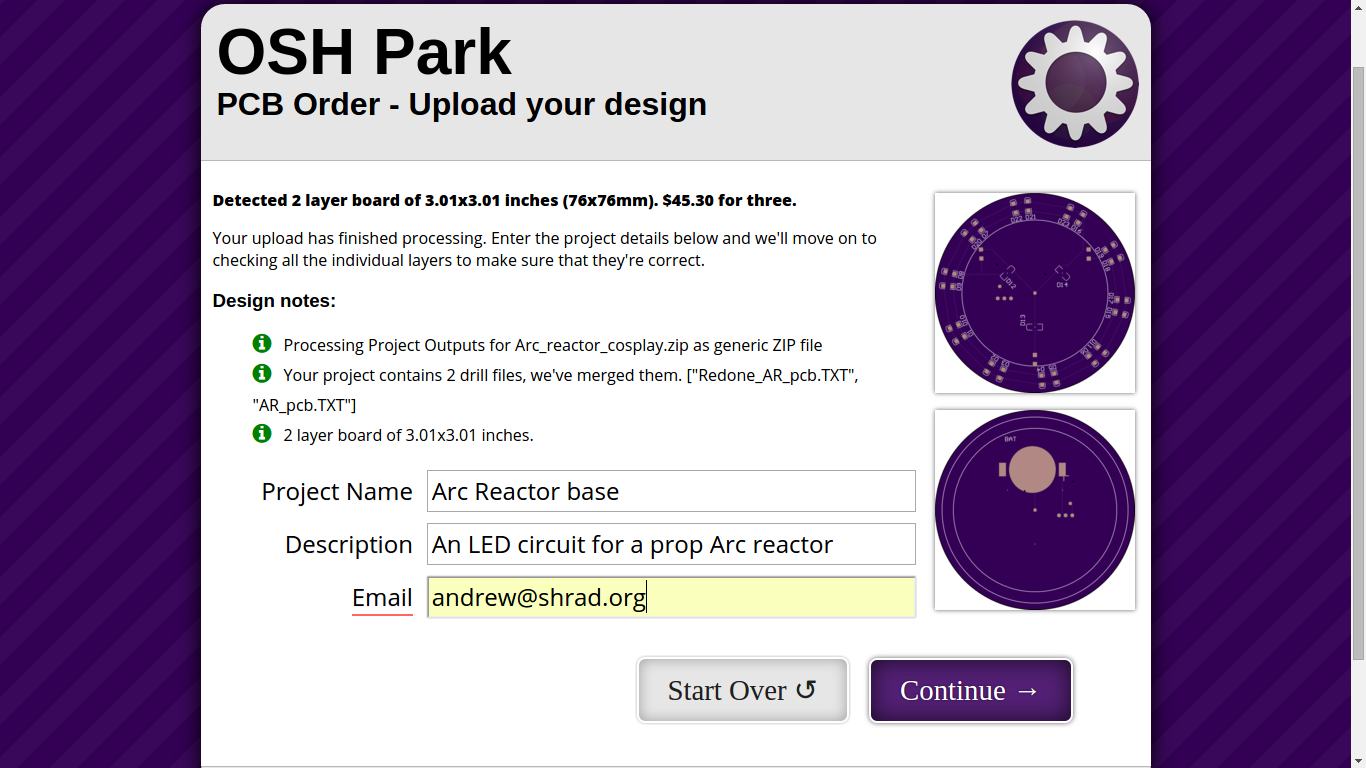Click the Project Name label
This screenshot has height=768, width=1366.
click(337, 491)
